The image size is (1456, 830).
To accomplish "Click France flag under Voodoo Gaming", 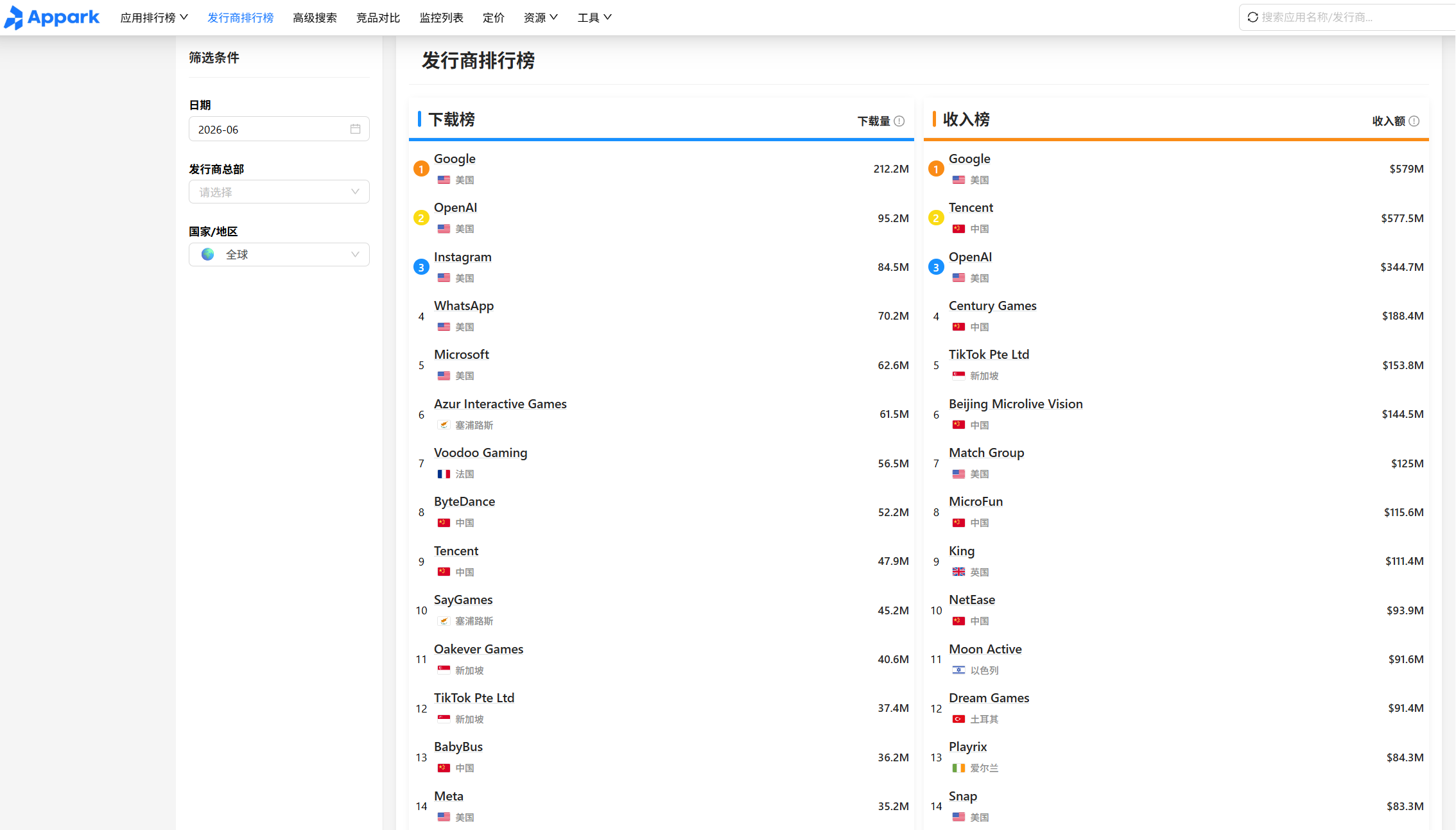I will point(444,474).
